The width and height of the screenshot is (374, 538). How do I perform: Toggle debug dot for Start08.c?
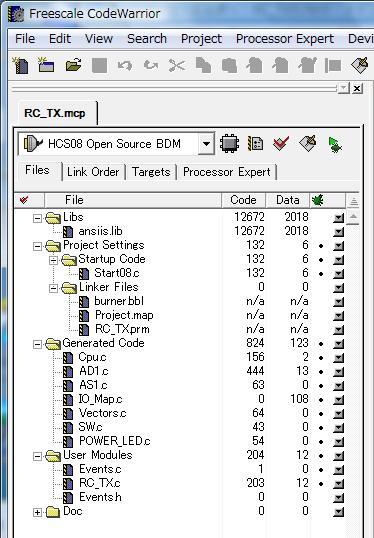coord(321,274)
